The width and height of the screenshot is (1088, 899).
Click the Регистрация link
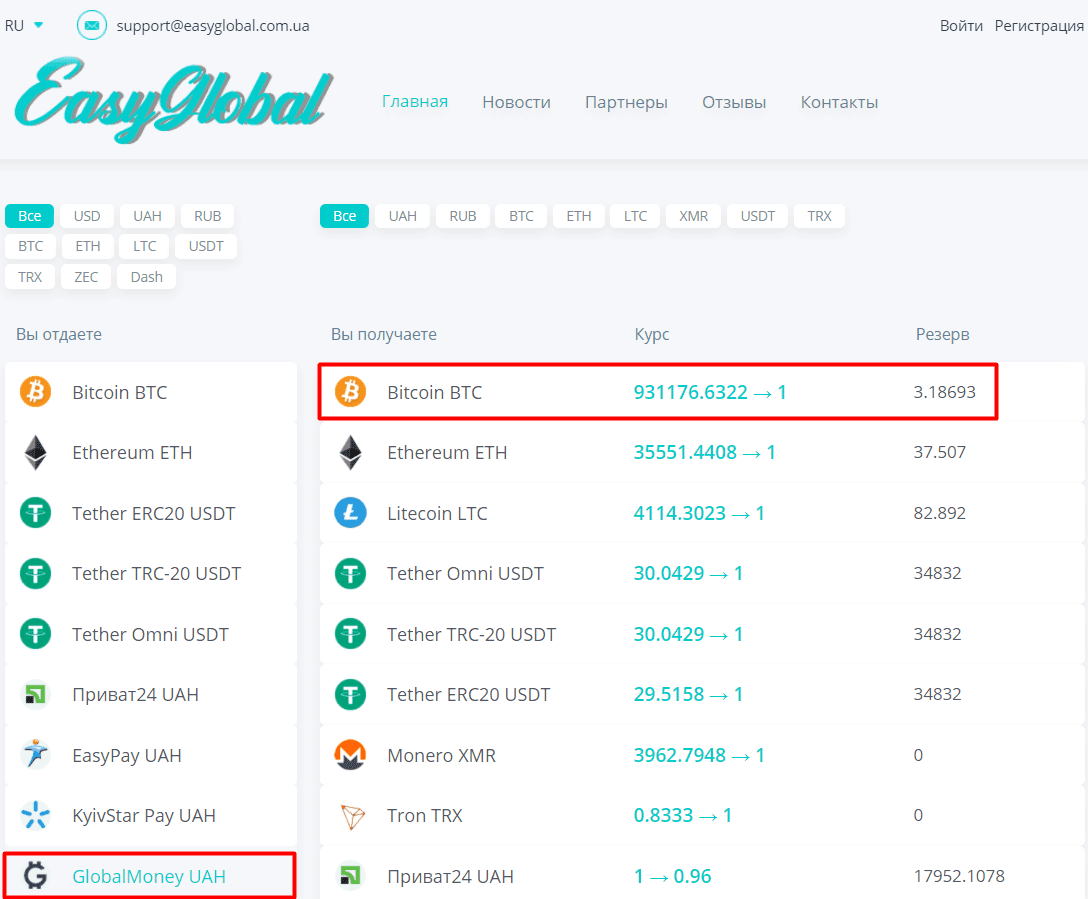(x=1039, y=25)
